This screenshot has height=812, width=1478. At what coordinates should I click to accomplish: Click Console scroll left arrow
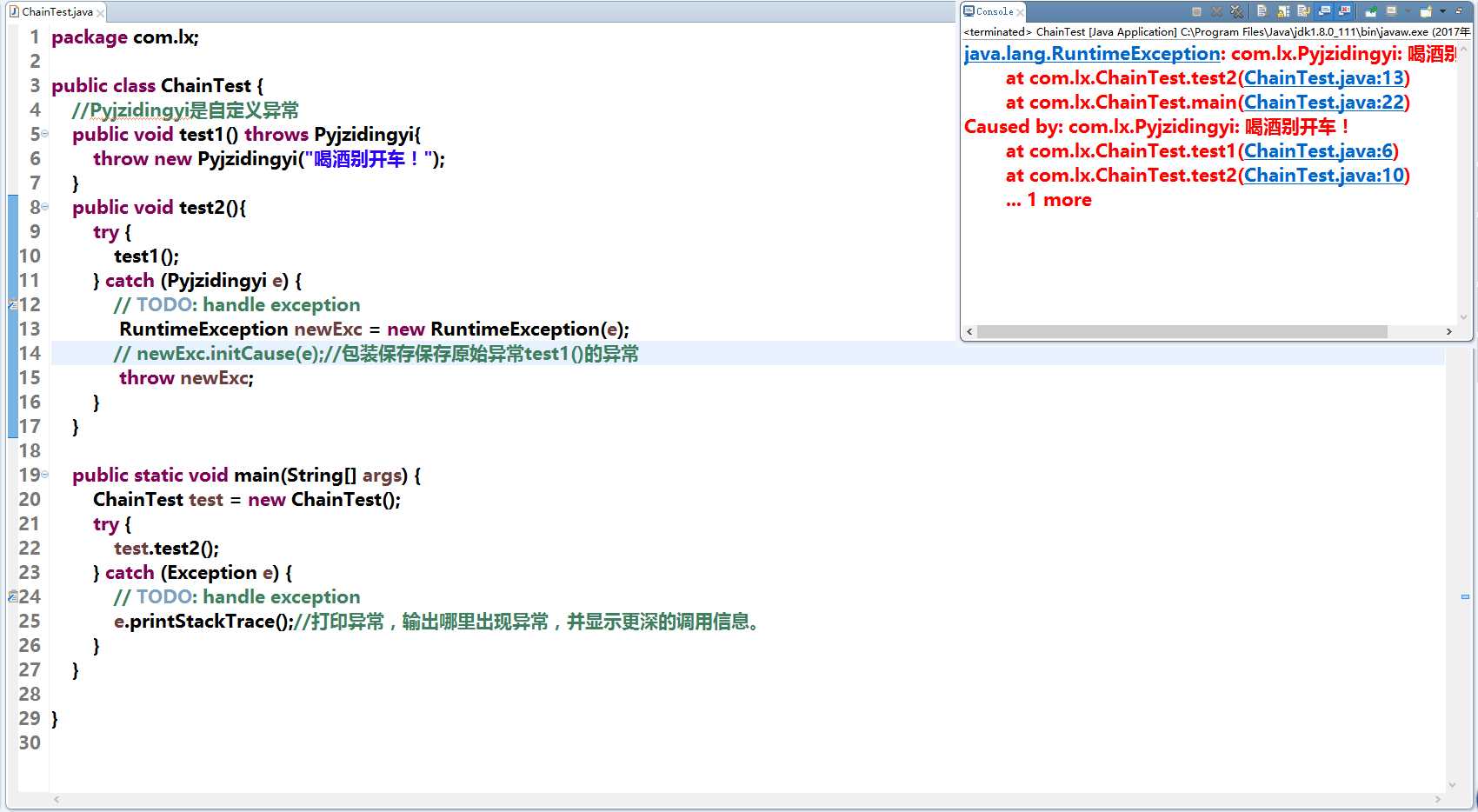pyautogui.click(x=969, y=331)
